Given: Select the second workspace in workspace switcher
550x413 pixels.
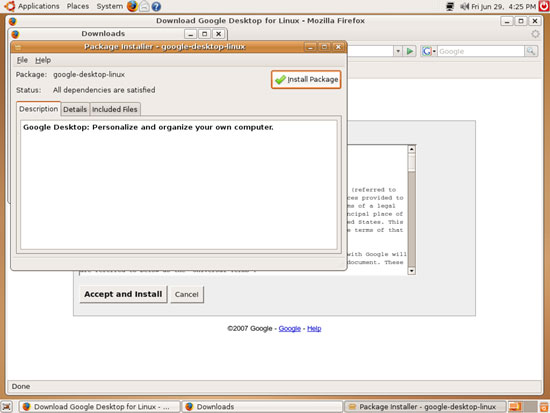Looking at the screenshot, I should (x=530, y=407).
